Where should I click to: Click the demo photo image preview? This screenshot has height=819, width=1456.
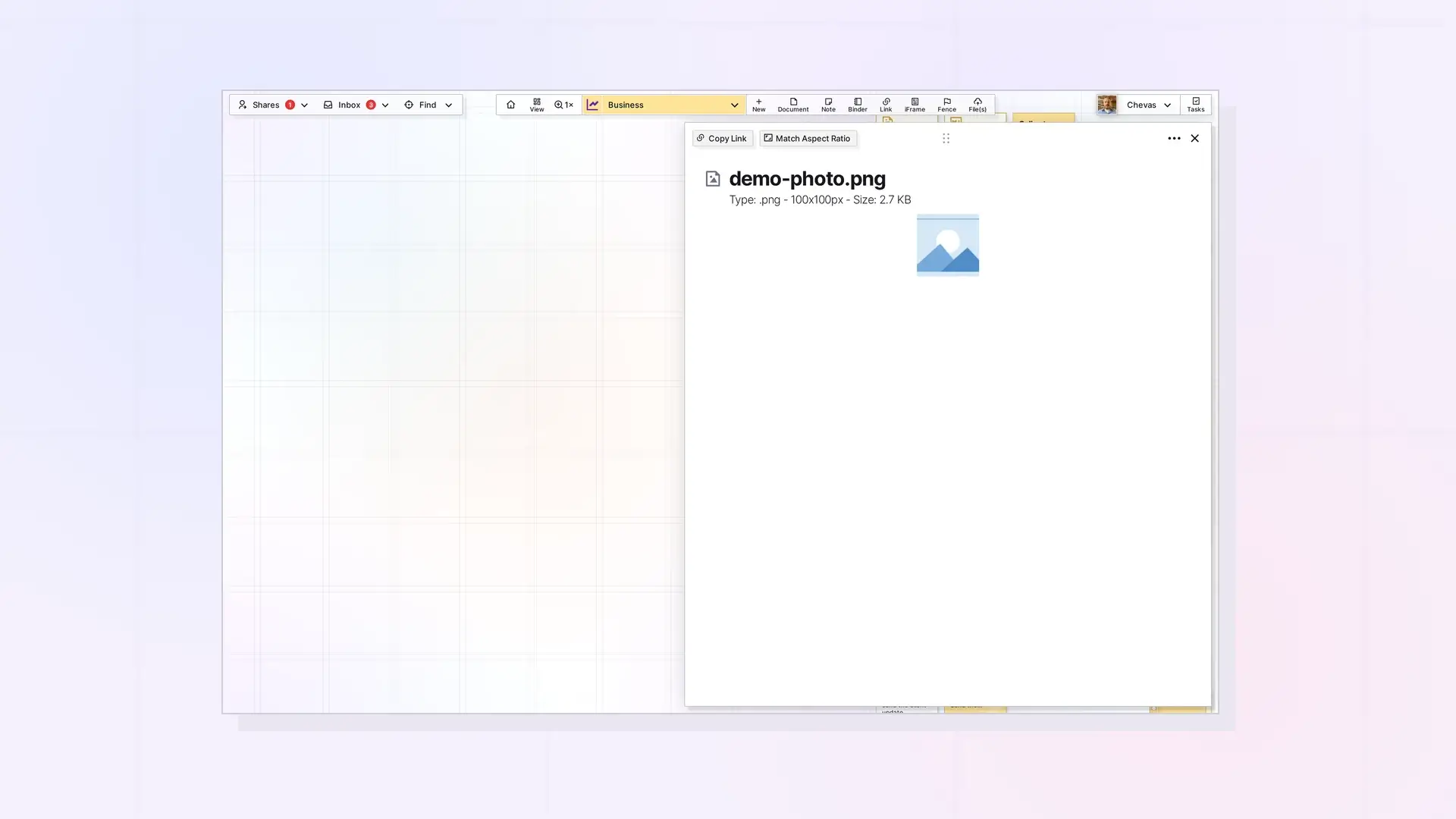[948, 245]
